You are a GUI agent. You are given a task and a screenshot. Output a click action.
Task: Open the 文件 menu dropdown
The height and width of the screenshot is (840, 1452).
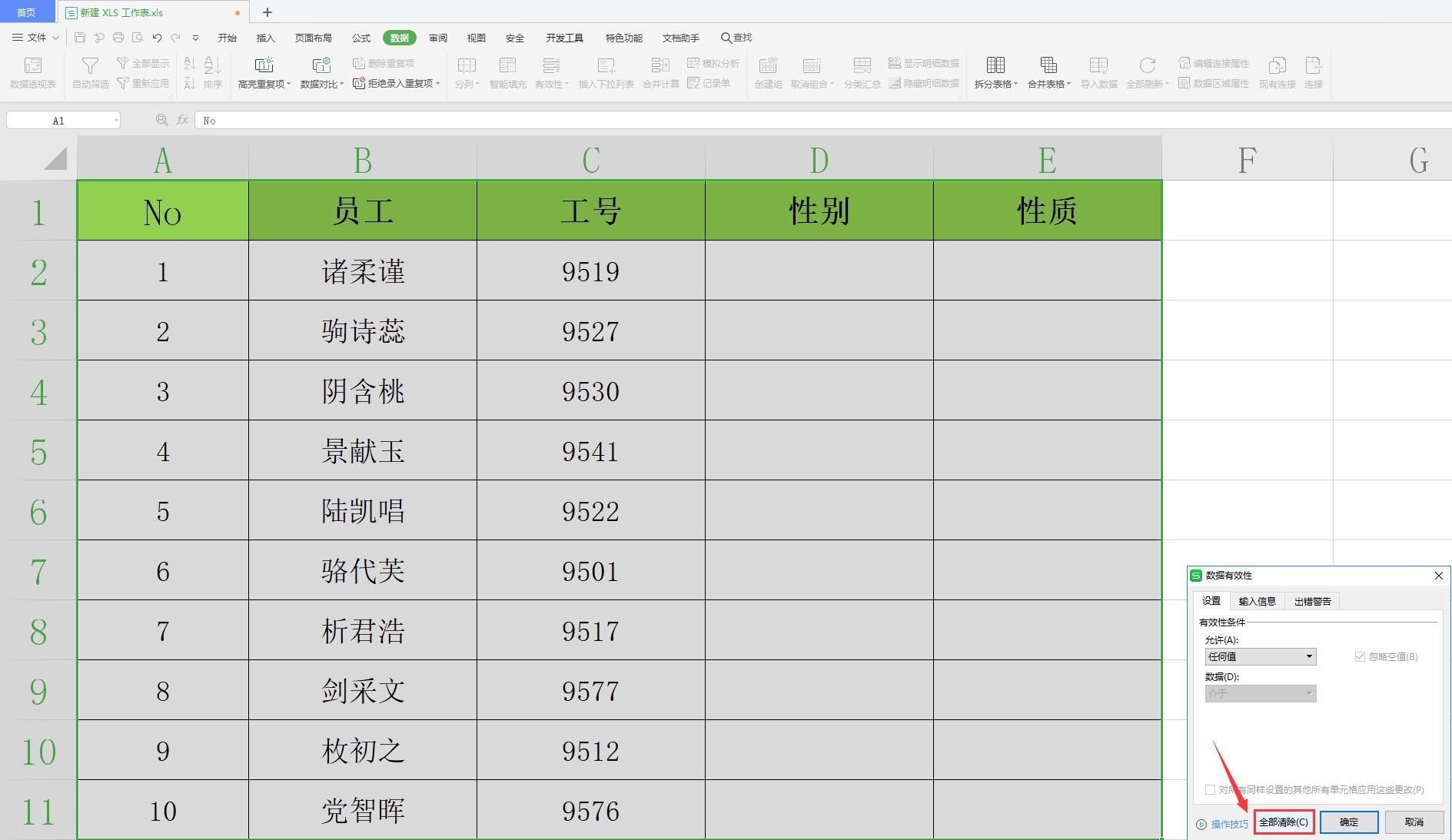[36, 38]
